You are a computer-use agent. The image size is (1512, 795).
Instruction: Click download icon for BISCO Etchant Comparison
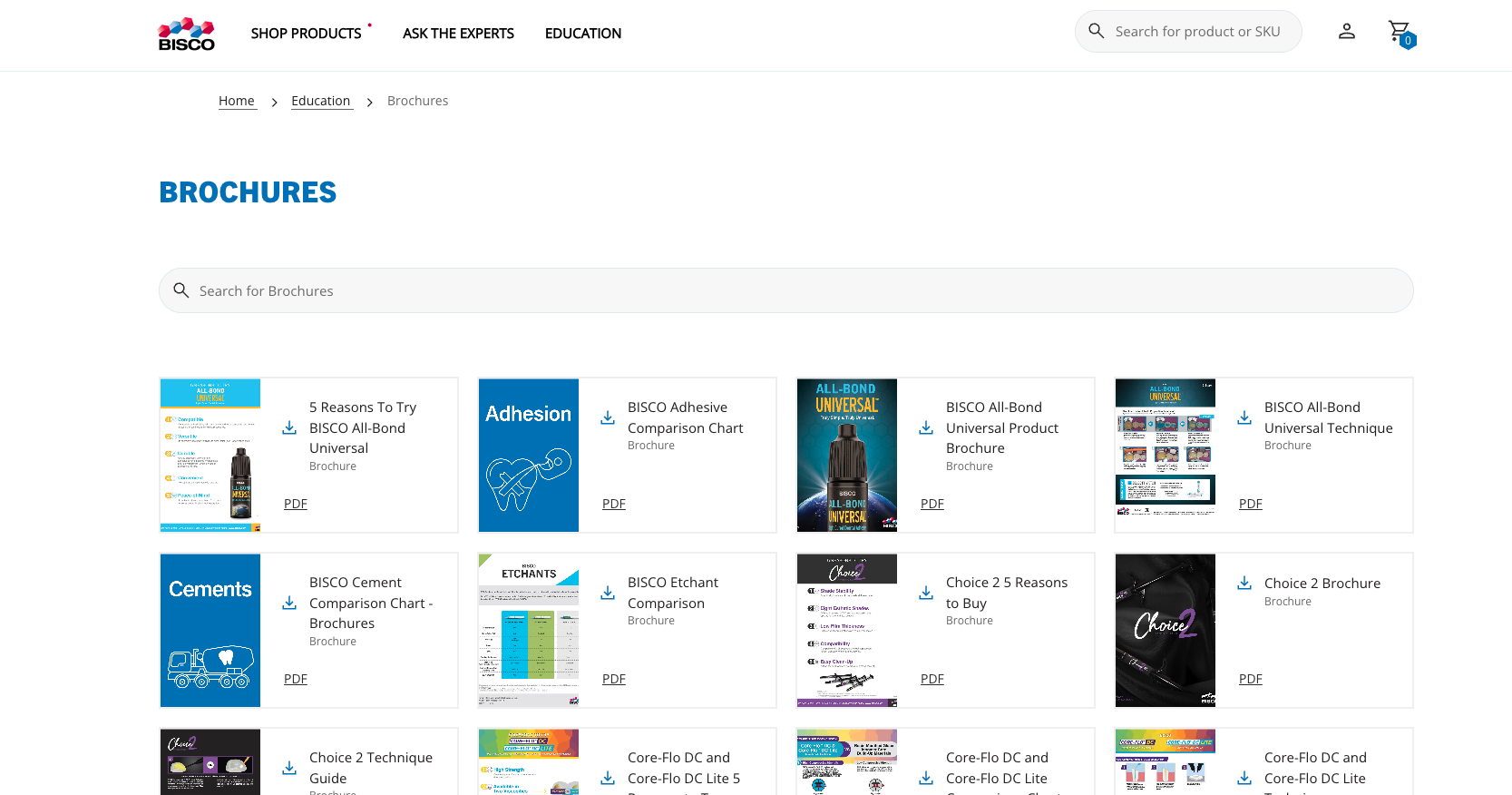(608, 593)
